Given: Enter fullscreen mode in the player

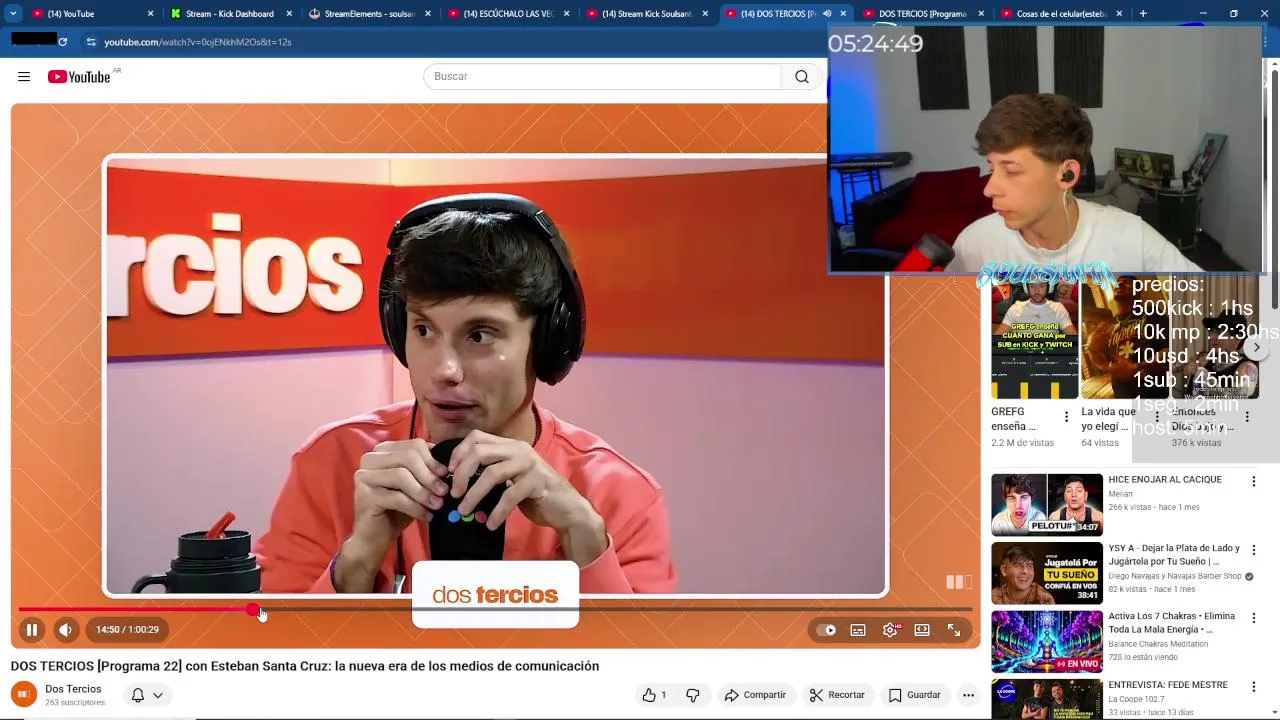Looking at the screenshot, I should [x=954, y=630].
